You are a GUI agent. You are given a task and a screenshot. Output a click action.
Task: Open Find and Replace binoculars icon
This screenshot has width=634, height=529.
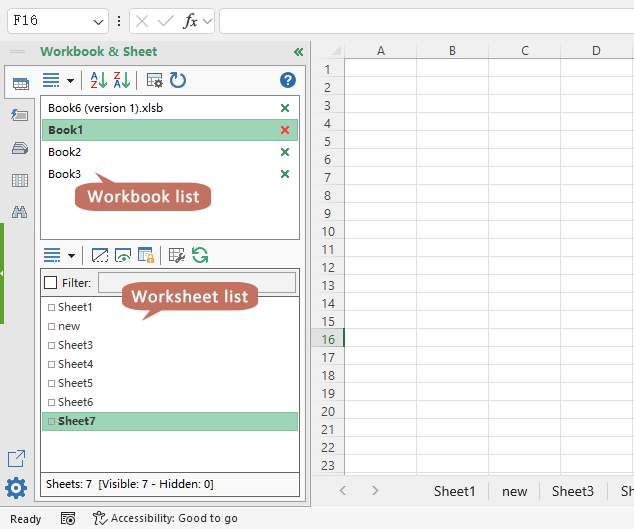[19, 212]
